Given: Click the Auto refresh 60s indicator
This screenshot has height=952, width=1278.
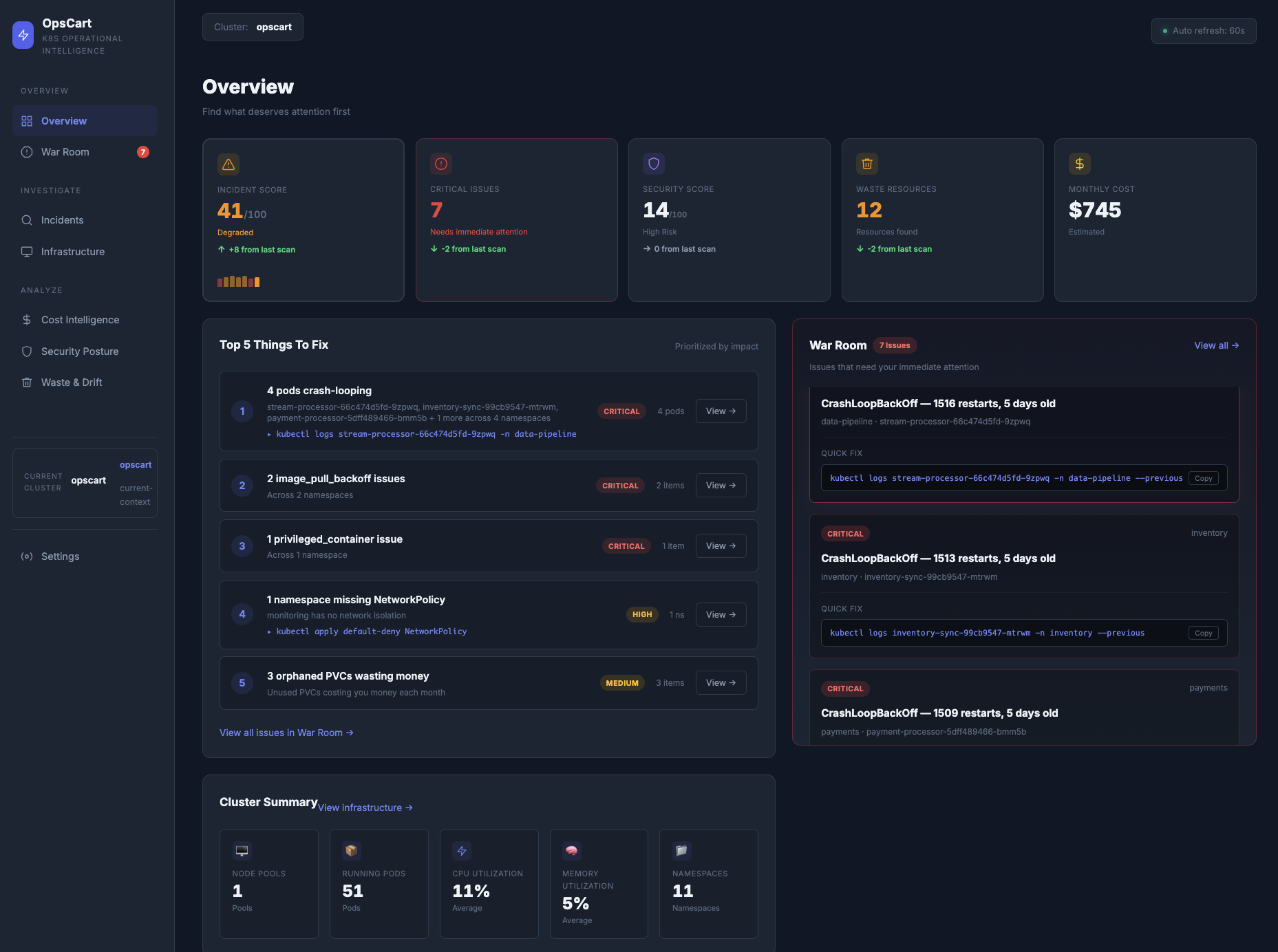Looking at the screenshot, I should (x=1204, y=31).
